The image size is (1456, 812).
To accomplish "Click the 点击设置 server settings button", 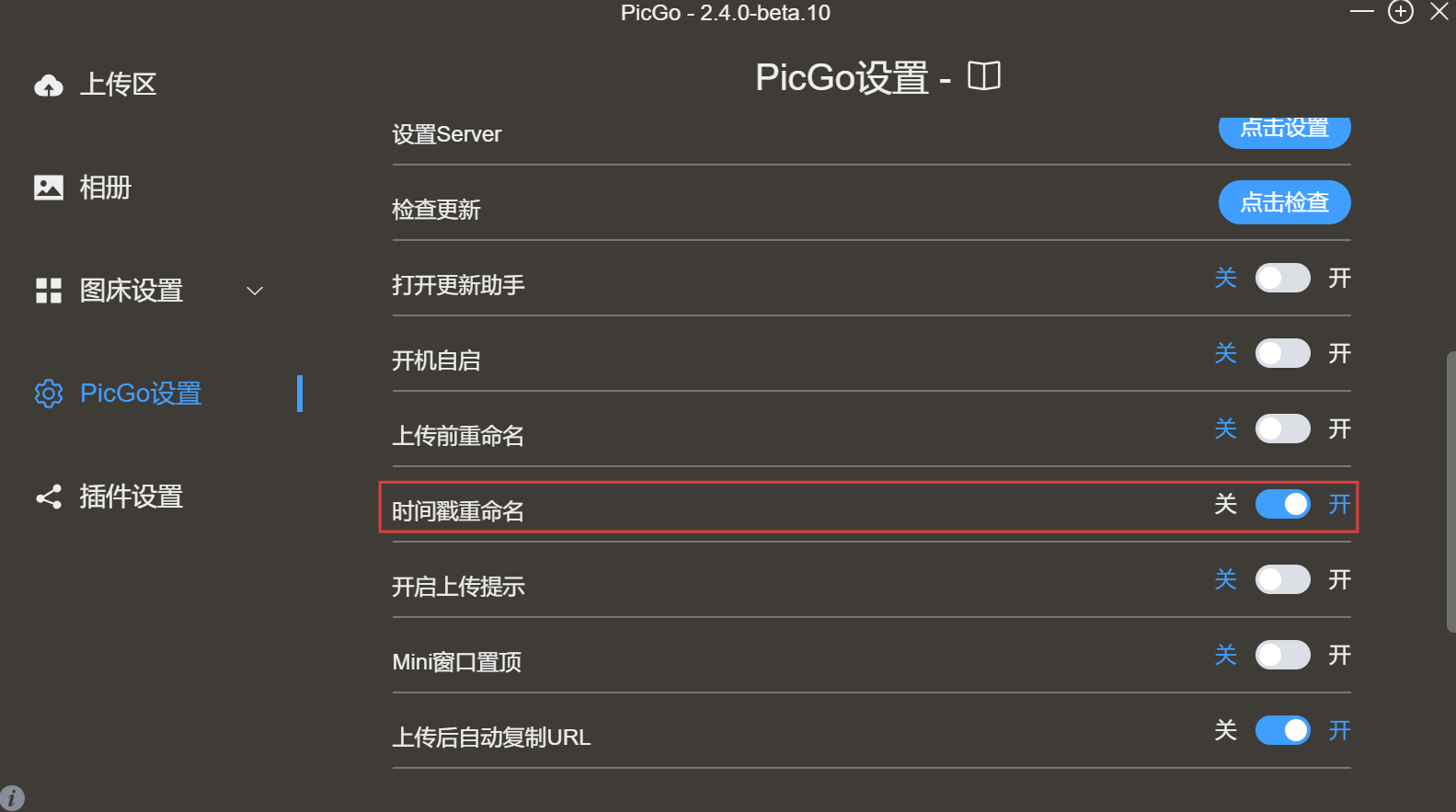I will tap(1284, 130).
